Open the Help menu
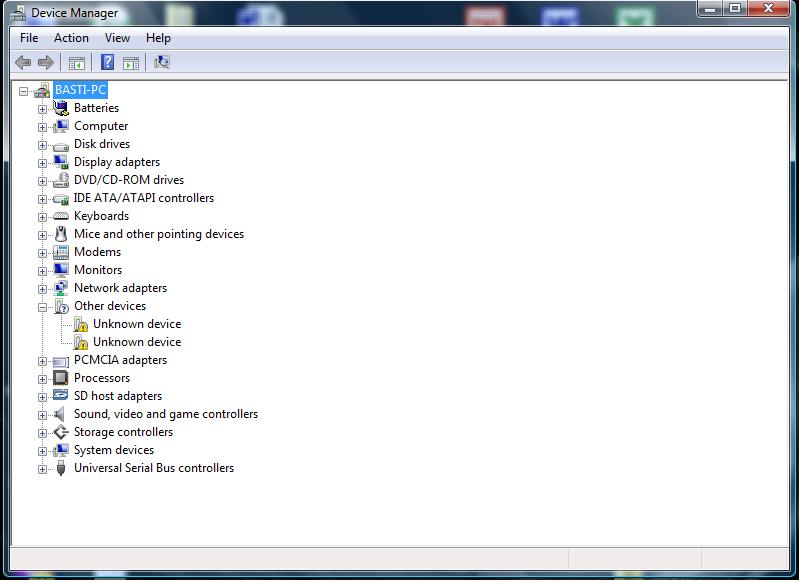806x582 pixels. [x=158, y=38]
